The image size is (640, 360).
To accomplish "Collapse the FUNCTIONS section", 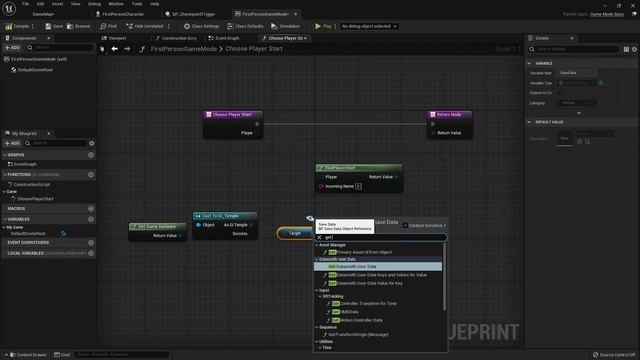I will (5, 175).
